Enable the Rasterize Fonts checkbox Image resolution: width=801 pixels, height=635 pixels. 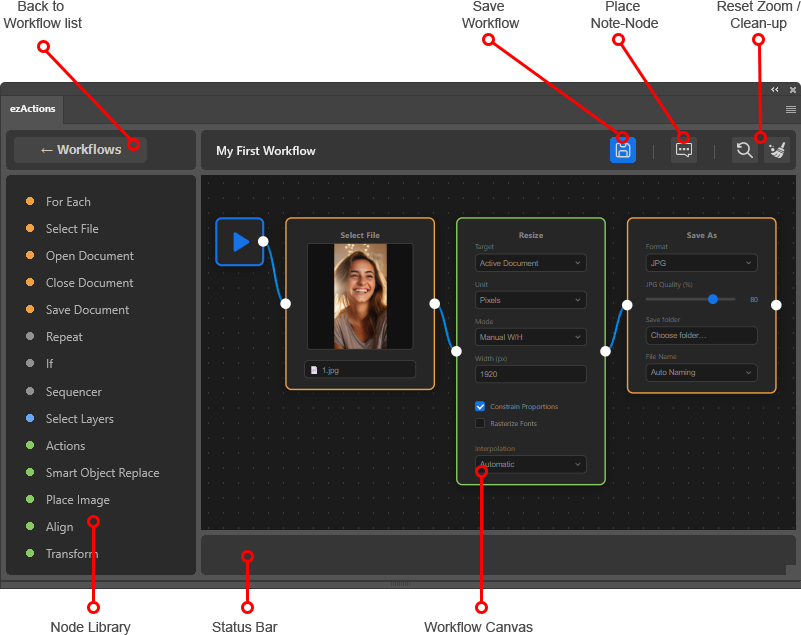coord(480,423)
